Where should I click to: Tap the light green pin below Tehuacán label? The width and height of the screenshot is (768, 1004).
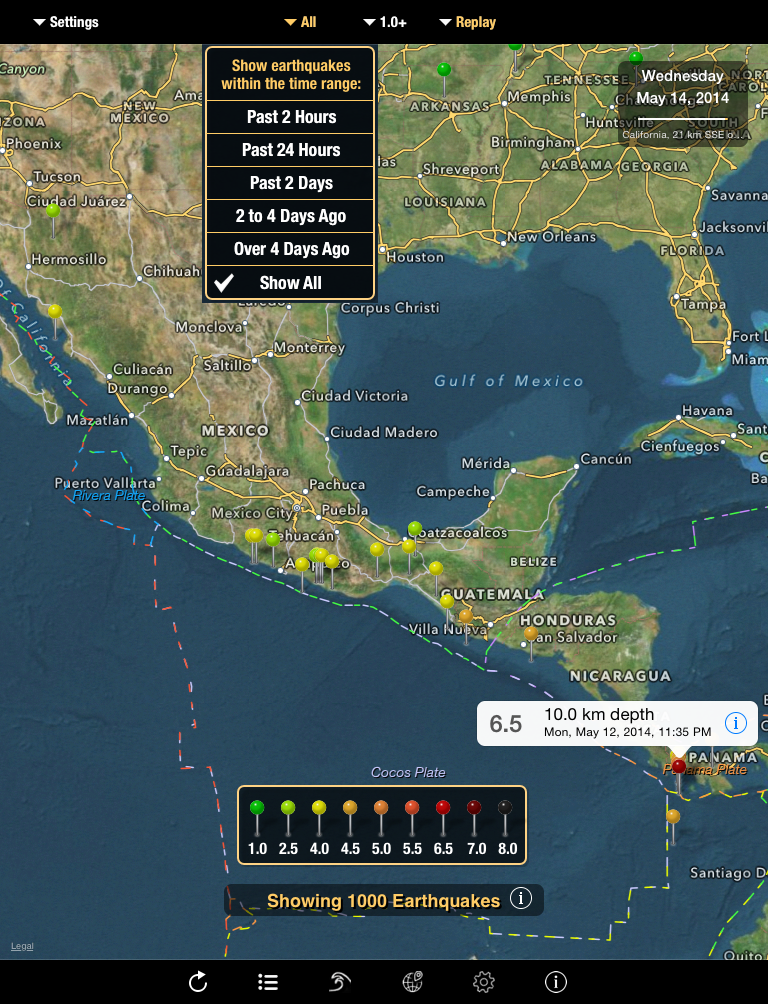[273, 540]
